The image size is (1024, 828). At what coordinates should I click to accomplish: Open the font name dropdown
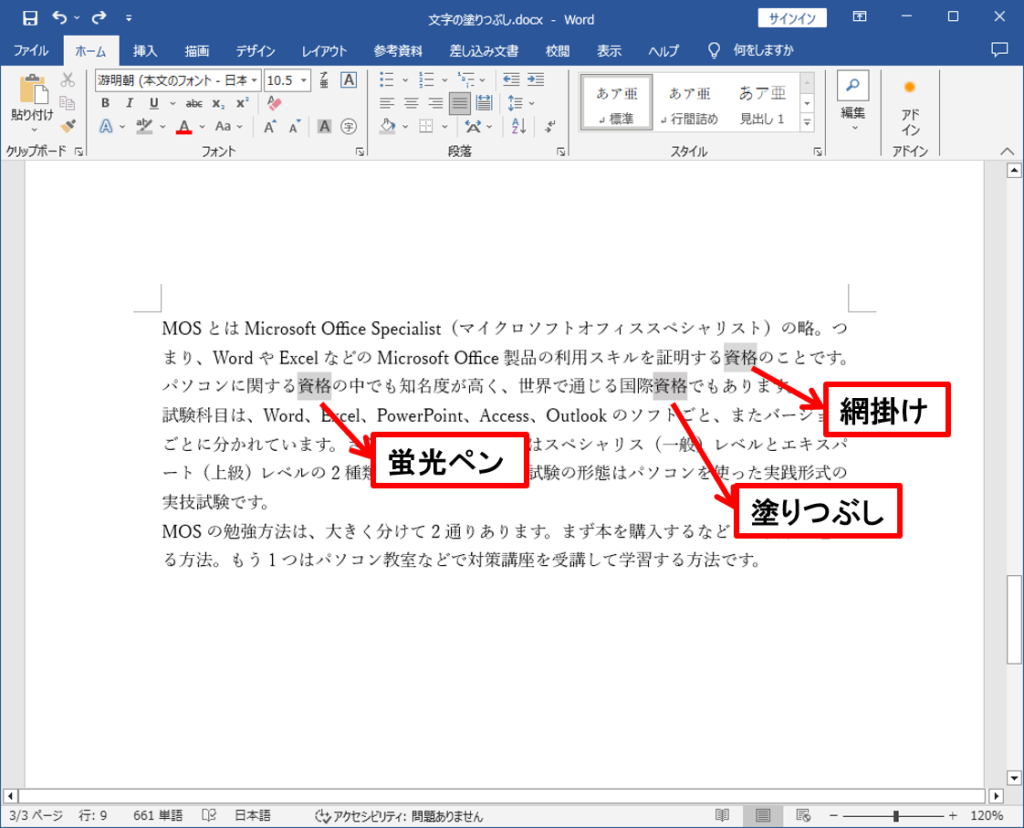tap(255, 80)
